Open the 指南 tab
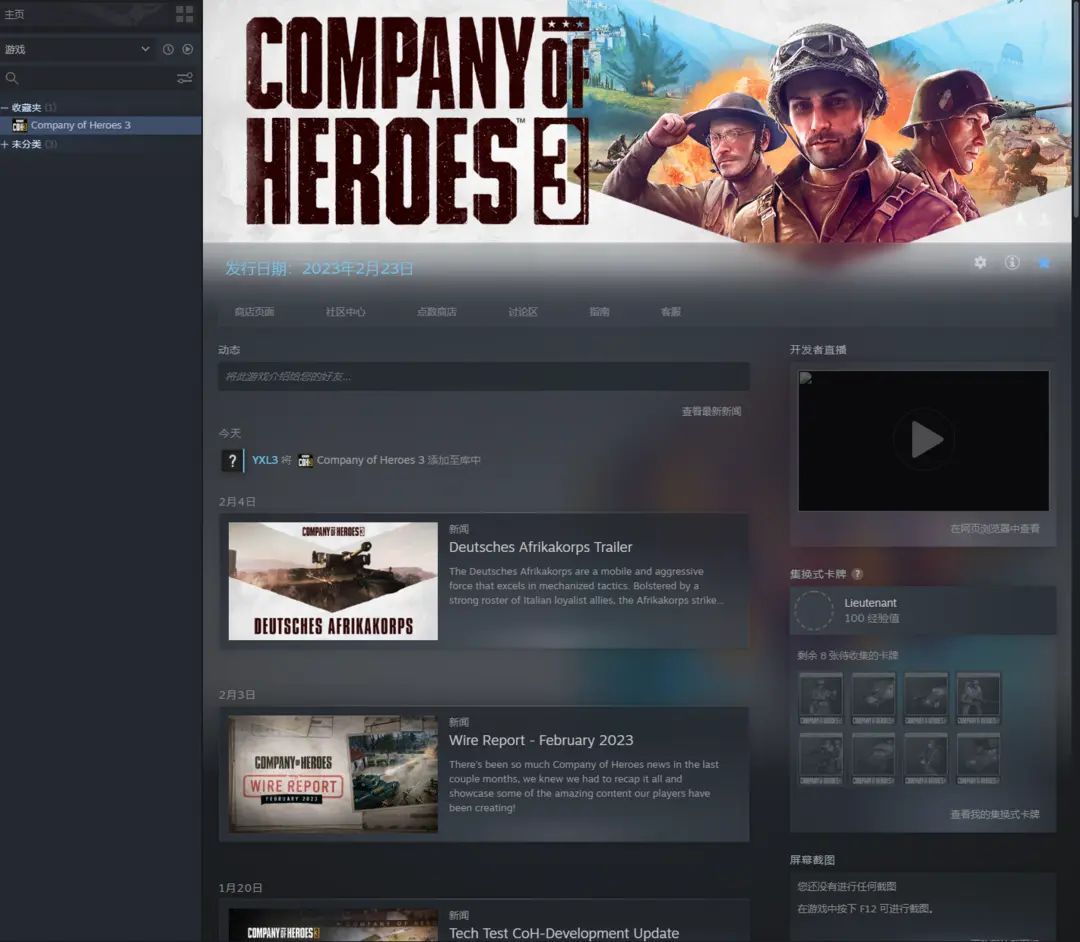Viewport: 1080px width, 942px height. (x=599, y=312)
